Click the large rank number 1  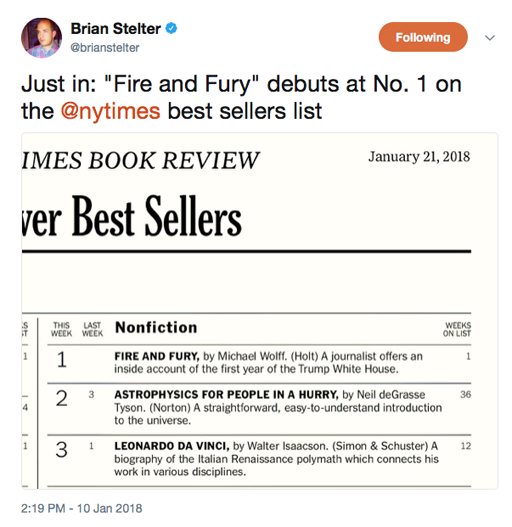tap(62, 360)
